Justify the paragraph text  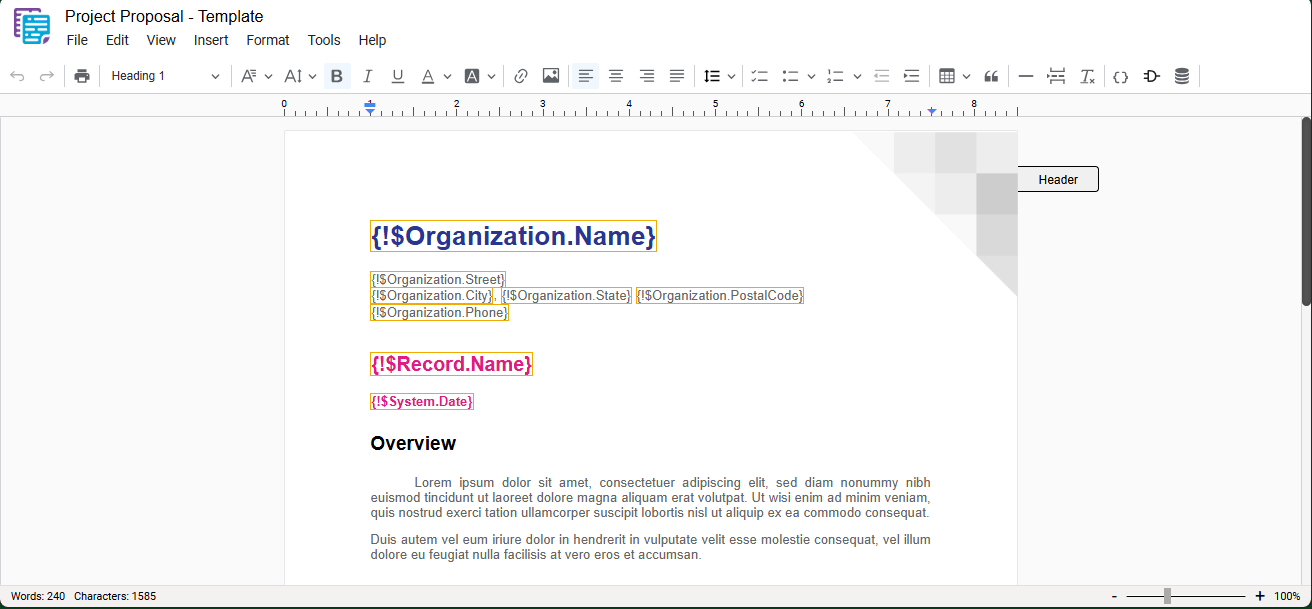click(x=677, y=76)
